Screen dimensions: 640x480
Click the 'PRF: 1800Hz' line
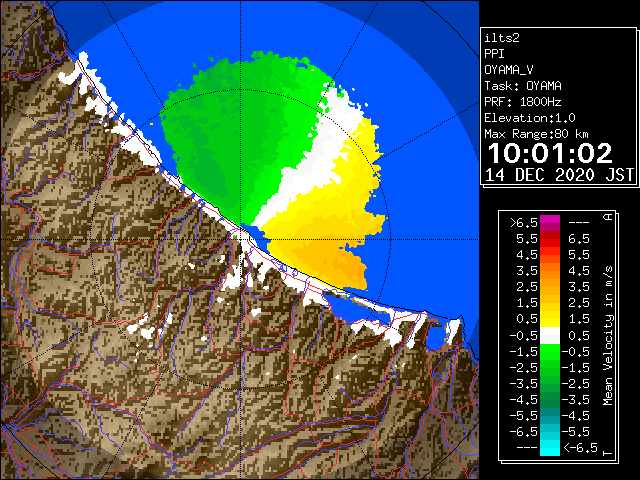coord(523,102)
